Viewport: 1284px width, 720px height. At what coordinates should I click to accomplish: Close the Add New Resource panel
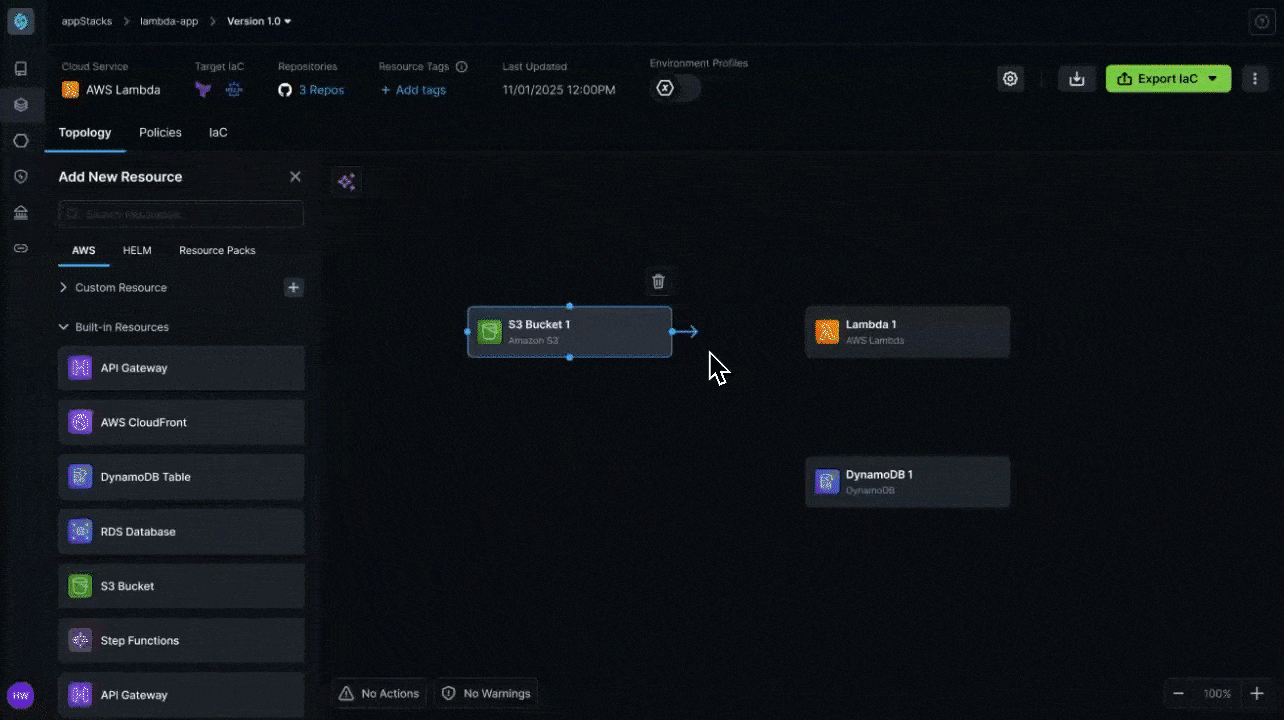tap(295, 177)
